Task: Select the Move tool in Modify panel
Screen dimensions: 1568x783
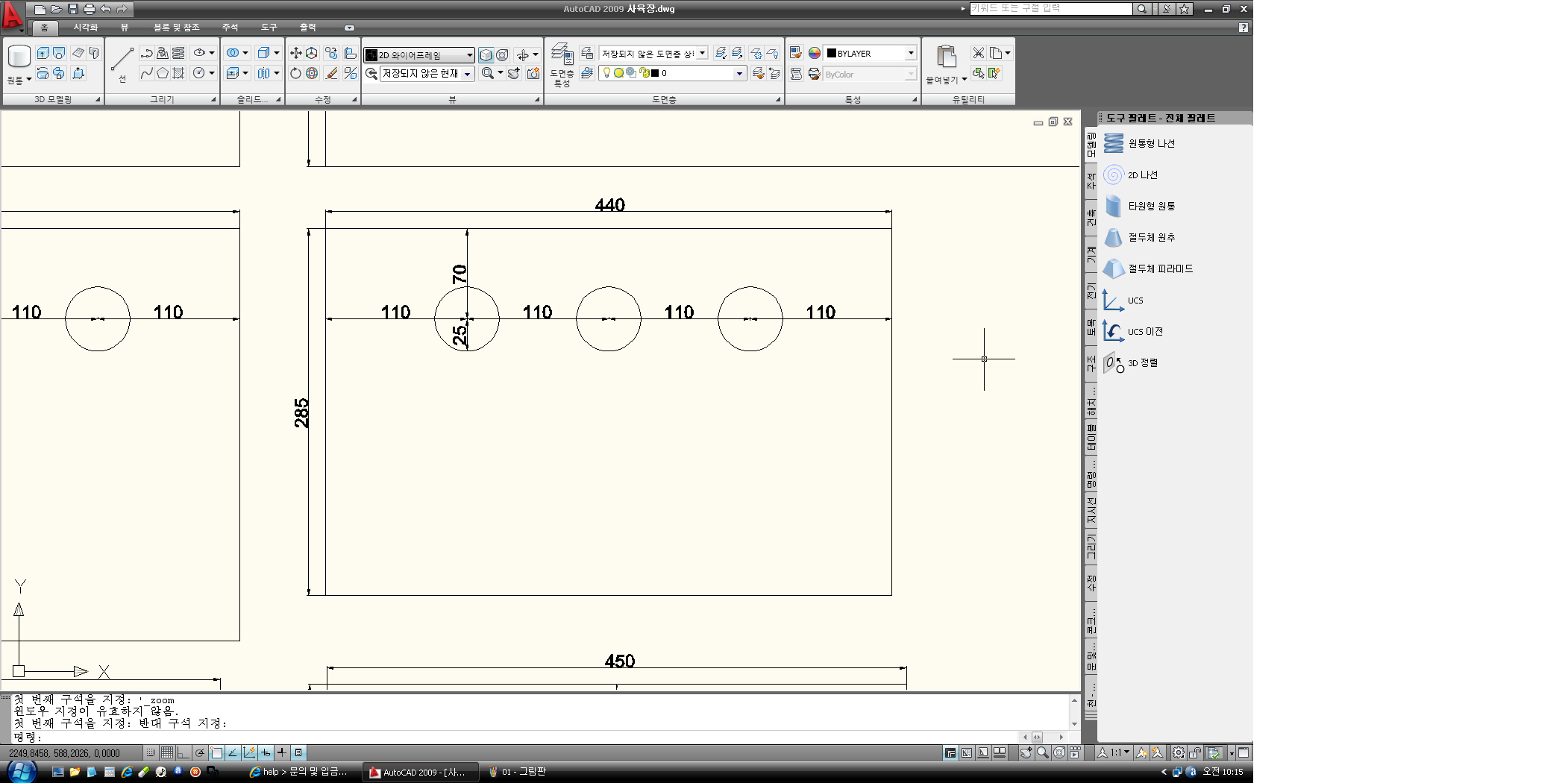Action: click(296, 53)
